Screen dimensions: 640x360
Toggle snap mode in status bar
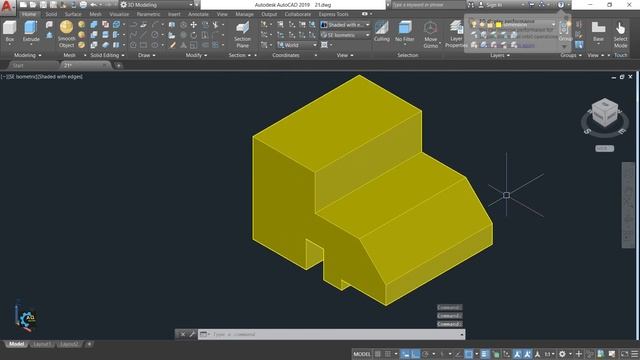click(x=388, y=354)
